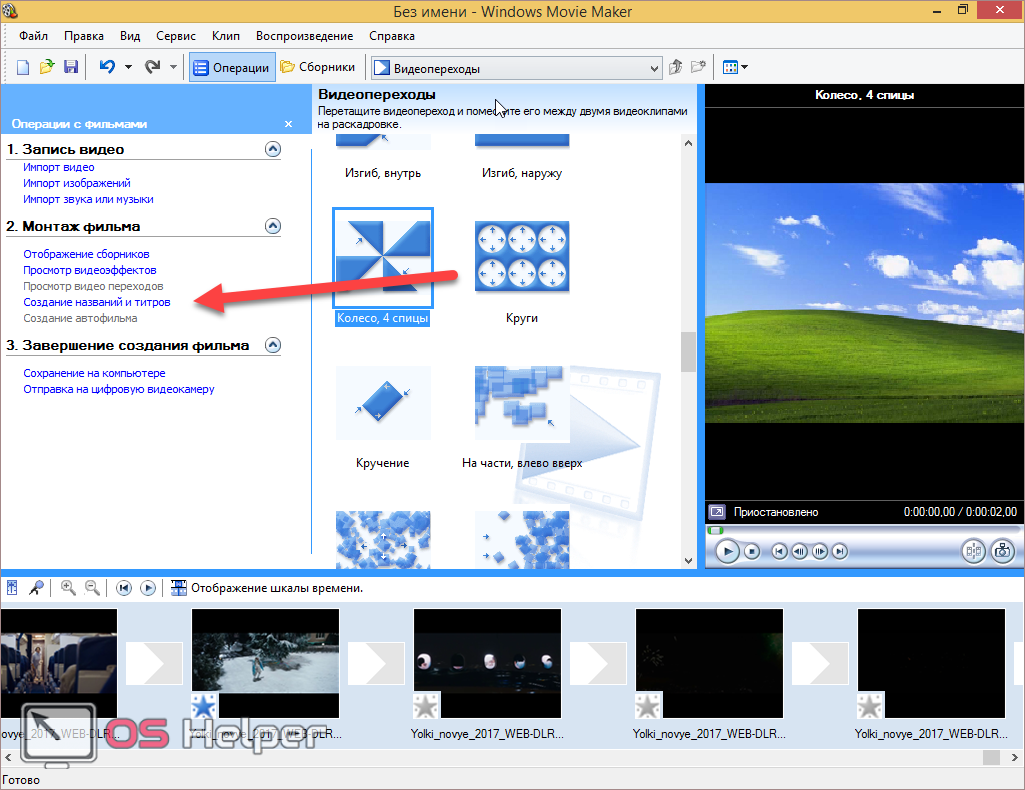Open the Воспроизведение menu
Image resolution: width=1025 pixels, height=790 pixels.
tap(304, 36)
